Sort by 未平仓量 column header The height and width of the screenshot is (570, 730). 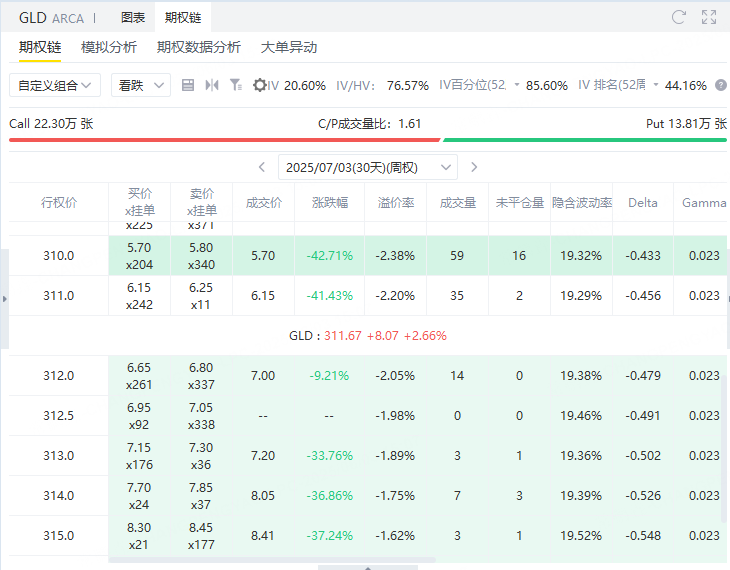tap(520, 203)
